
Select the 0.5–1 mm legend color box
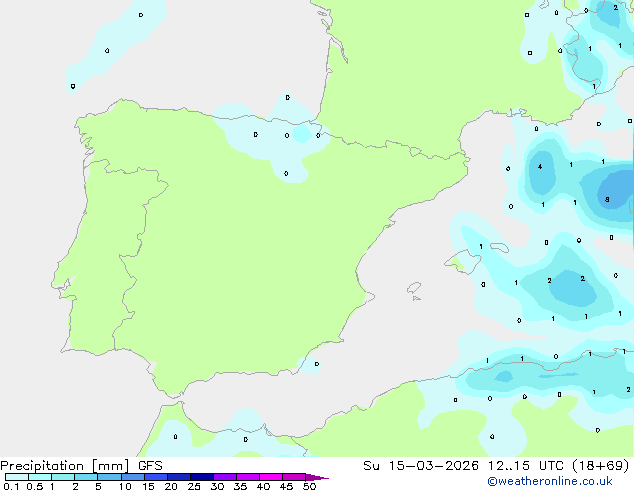point(40,477)
